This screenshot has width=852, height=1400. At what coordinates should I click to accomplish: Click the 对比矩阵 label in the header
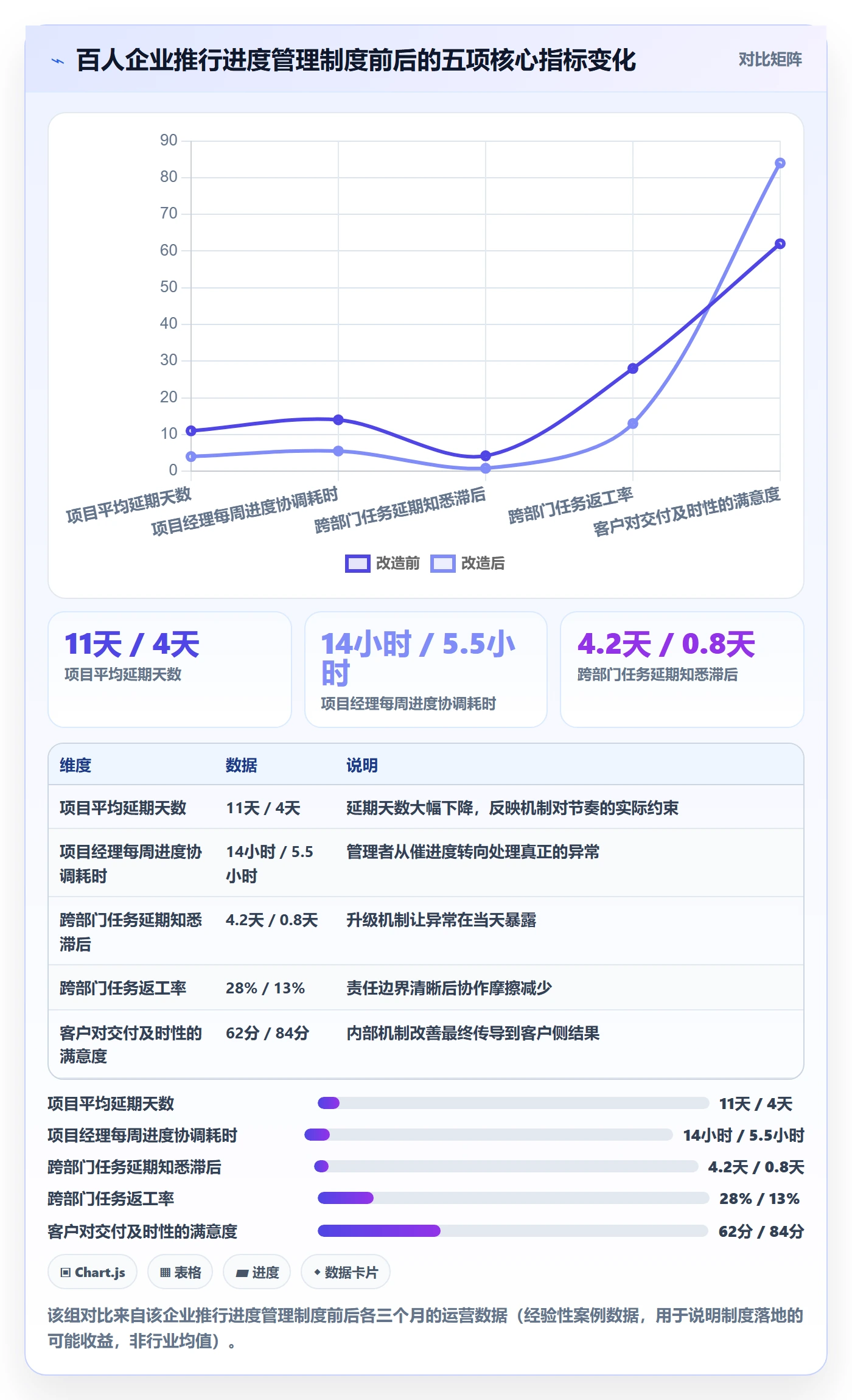[770, 60]
